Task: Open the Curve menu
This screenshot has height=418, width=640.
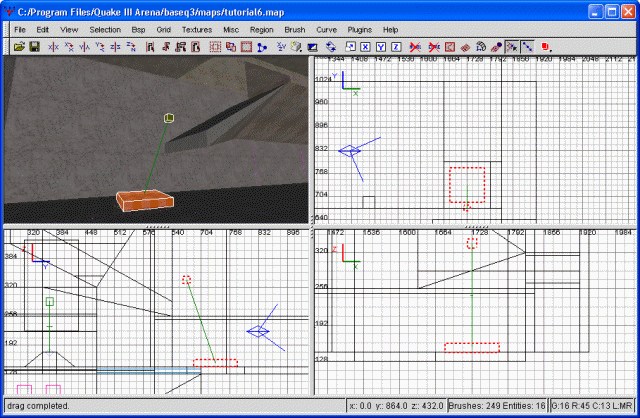Action: tap(326, 30)
